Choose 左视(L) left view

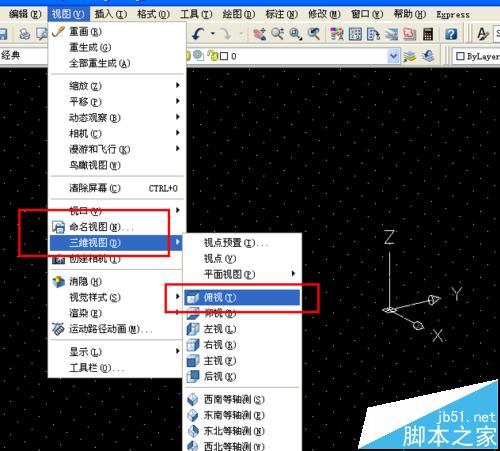pos(242,329)
